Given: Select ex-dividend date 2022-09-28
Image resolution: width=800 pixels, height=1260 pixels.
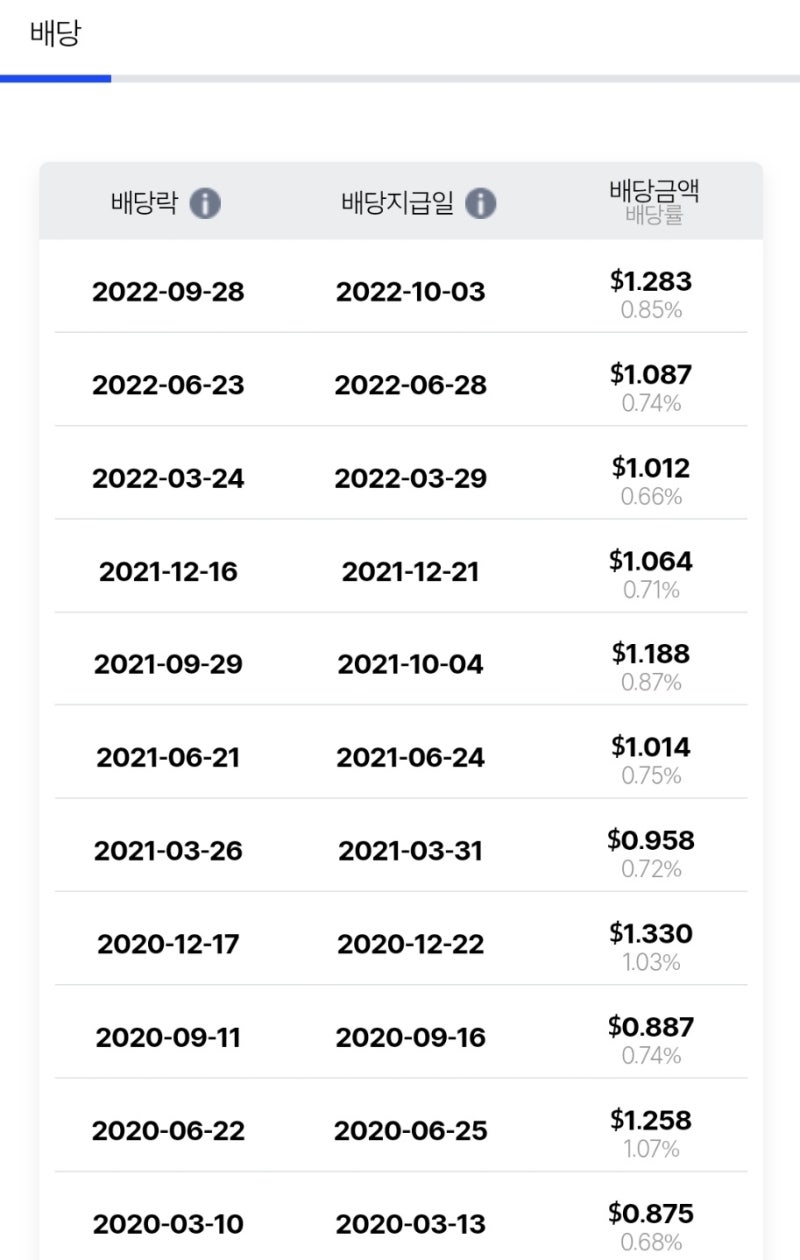Looking at the screenshot, I should pos(168,292).
